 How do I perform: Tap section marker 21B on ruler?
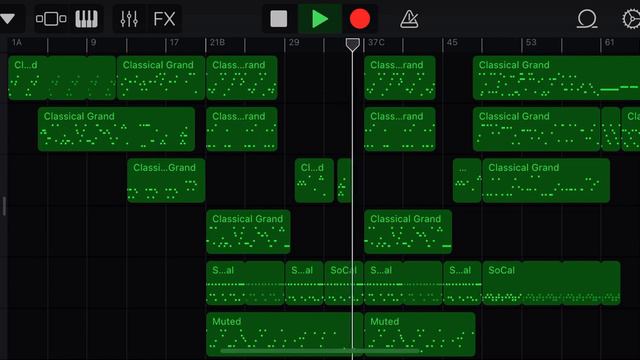pos(217,42)
